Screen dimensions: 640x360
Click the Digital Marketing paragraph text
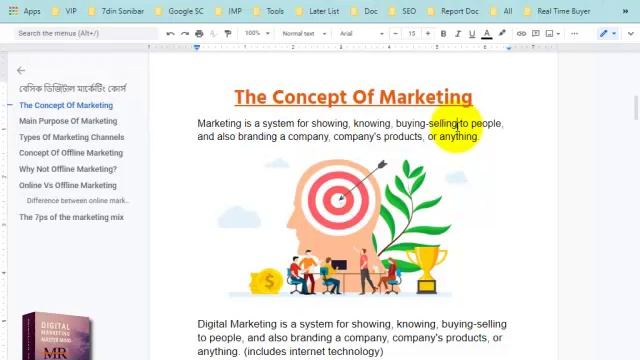coord(352,338)
